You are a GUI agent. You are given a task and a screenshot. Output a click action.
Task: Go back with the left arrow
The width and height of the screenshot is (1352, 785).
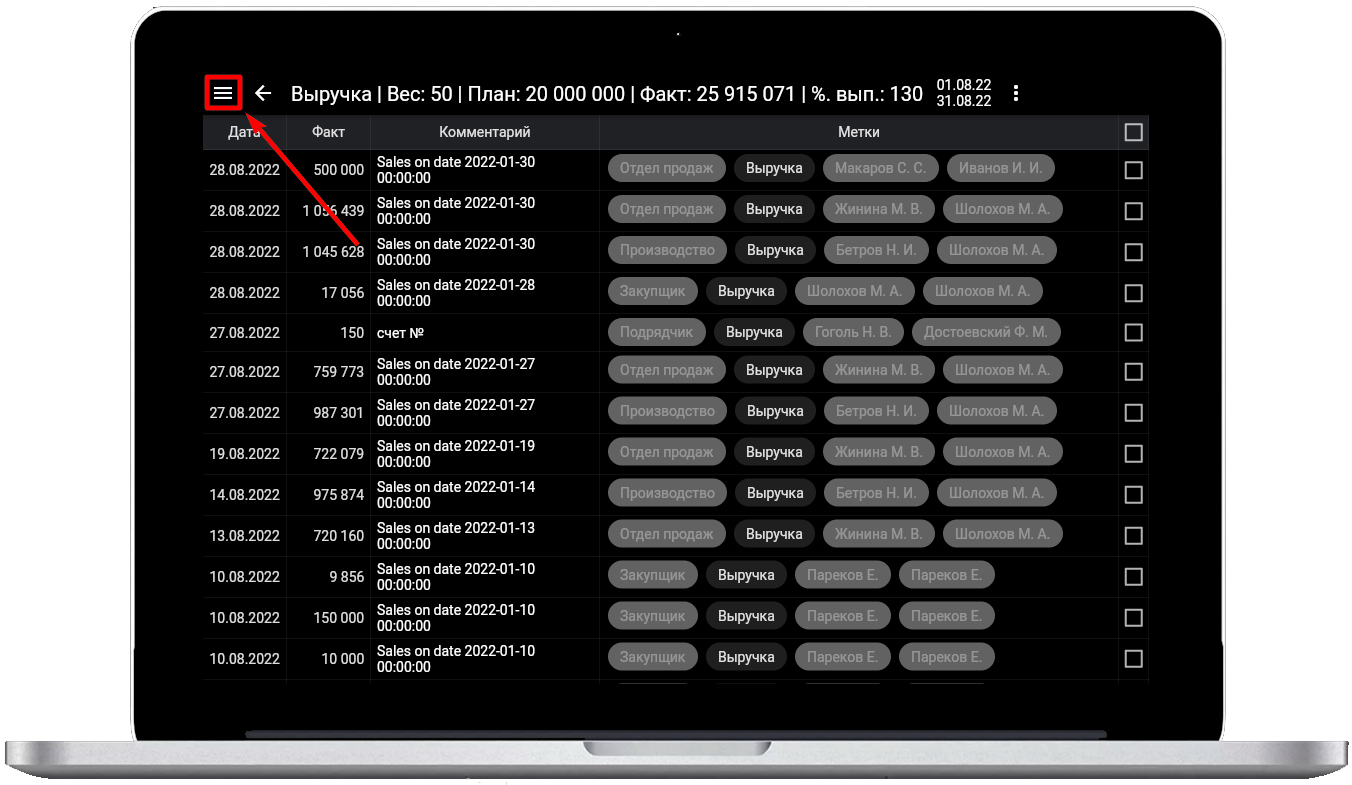263,93
